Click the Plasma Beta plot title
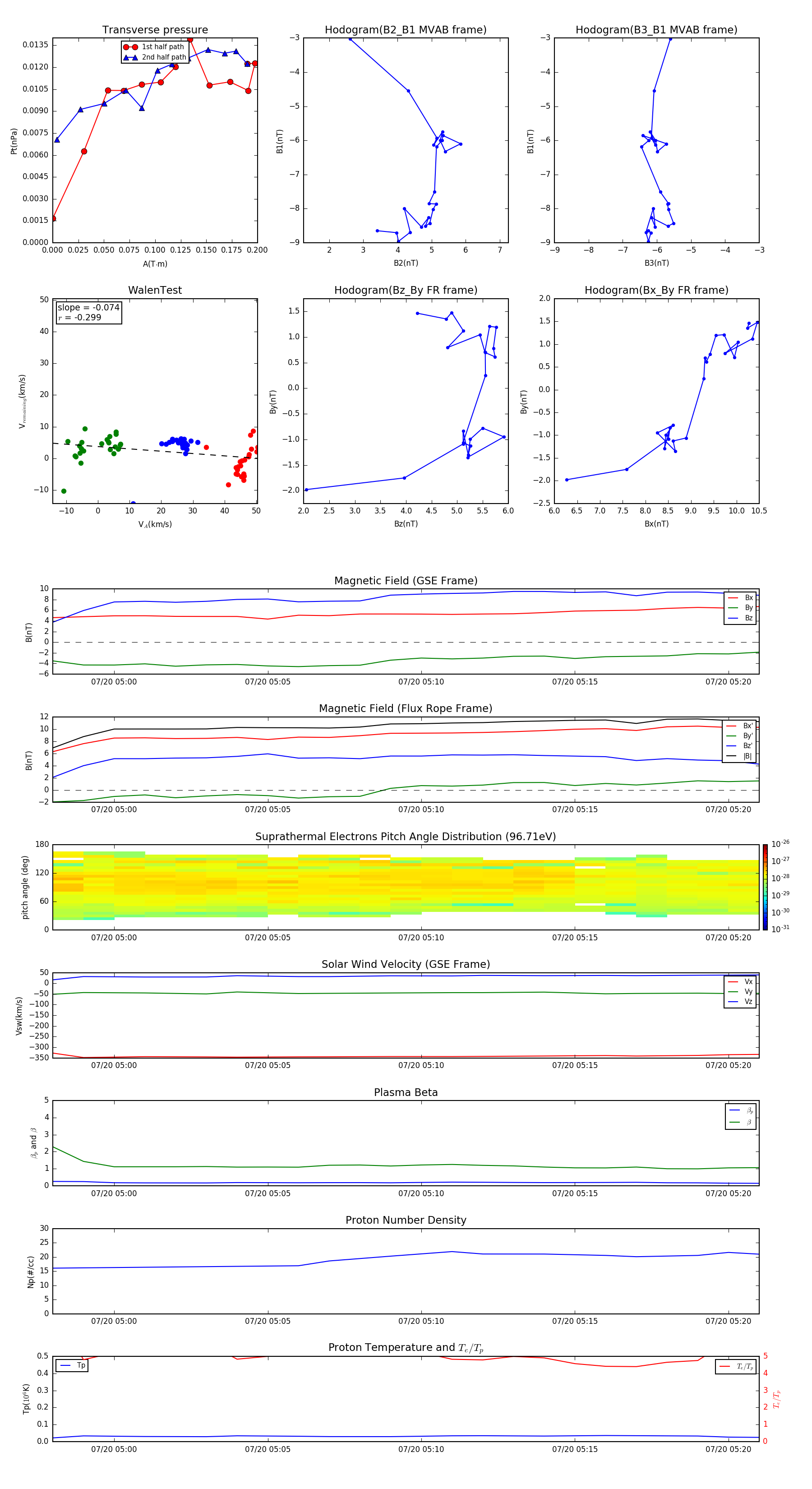The height and width of the screenshot is (1489, 812). pos(406,1092)
